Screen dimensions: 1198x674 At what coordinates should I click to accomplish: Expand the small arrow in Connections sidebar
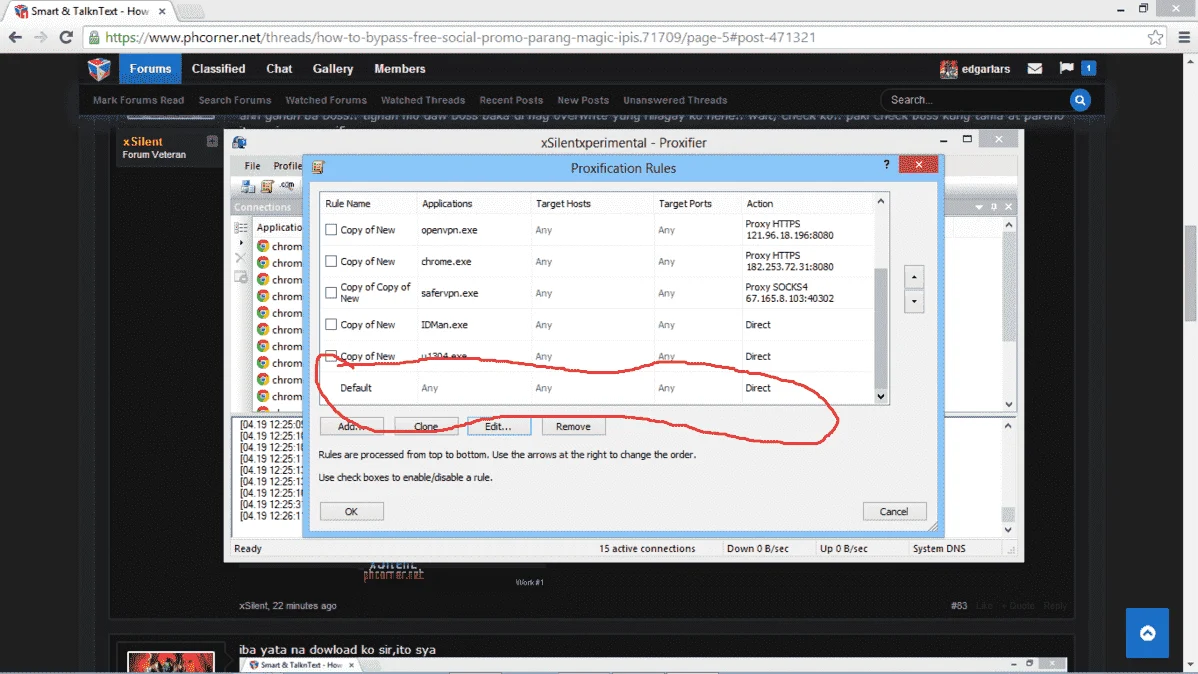(241, 243)
